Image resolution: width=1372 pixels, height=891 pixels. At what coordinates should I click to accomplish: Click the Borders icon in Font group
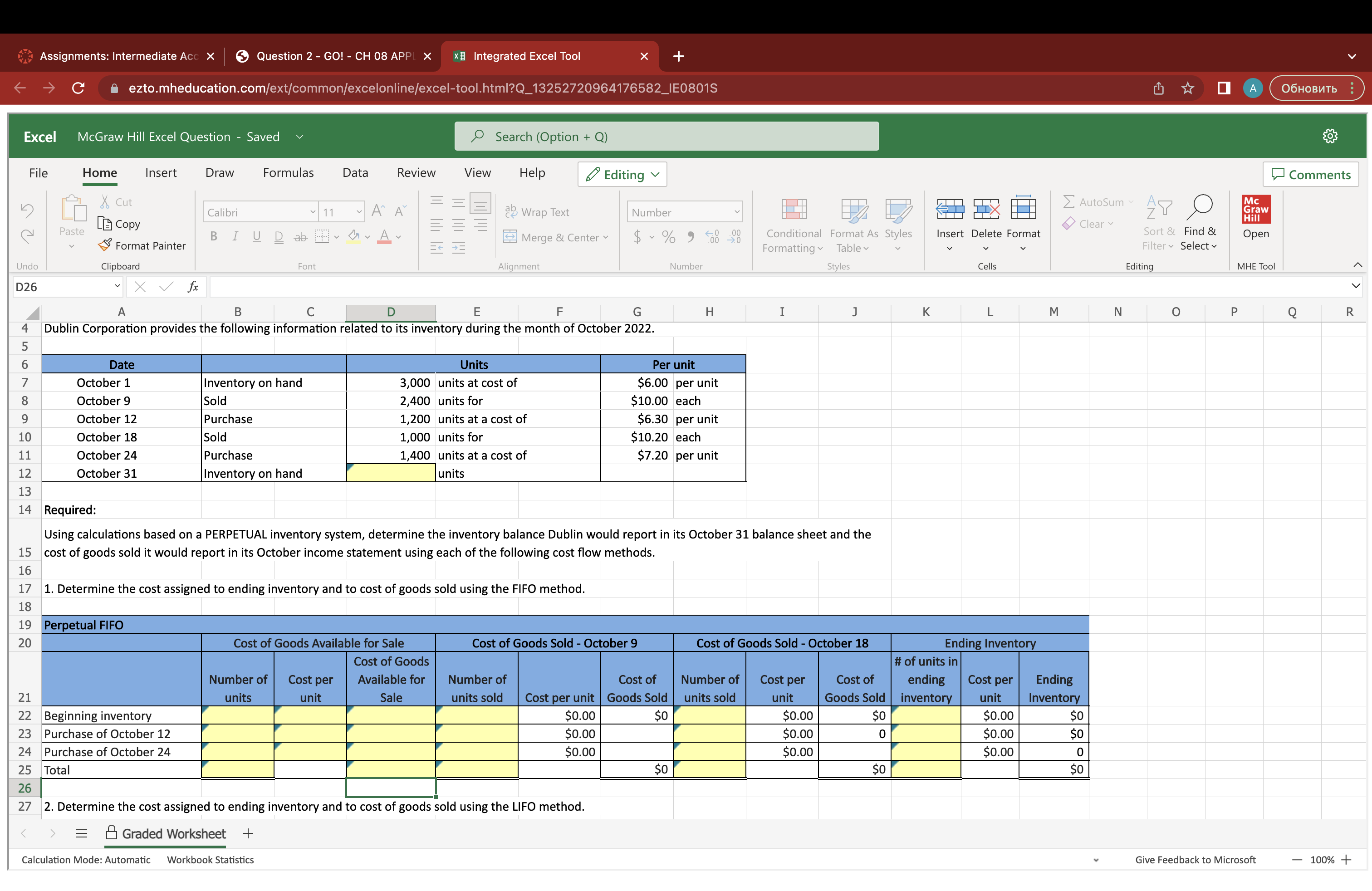(322, 237)
